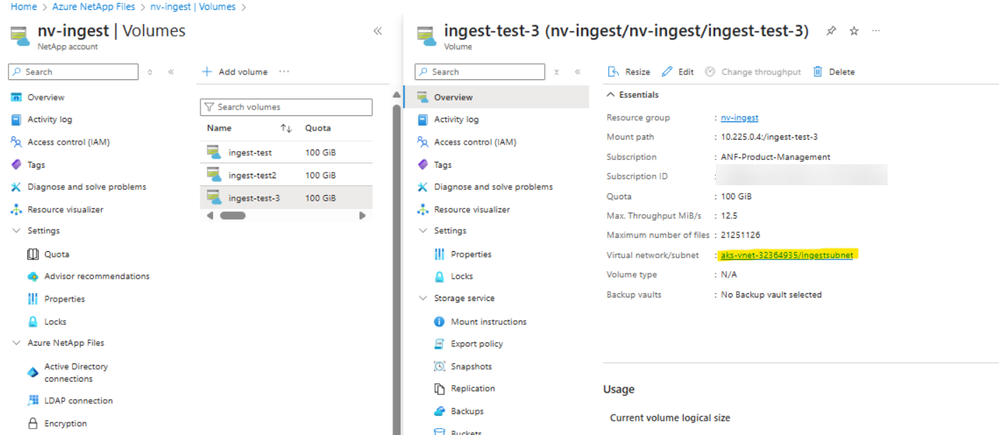The height and width of the screenshot is (435, 999).
Task: Favorite the ingest-test-3 volume with star
Action: click(x=854, y=31)
